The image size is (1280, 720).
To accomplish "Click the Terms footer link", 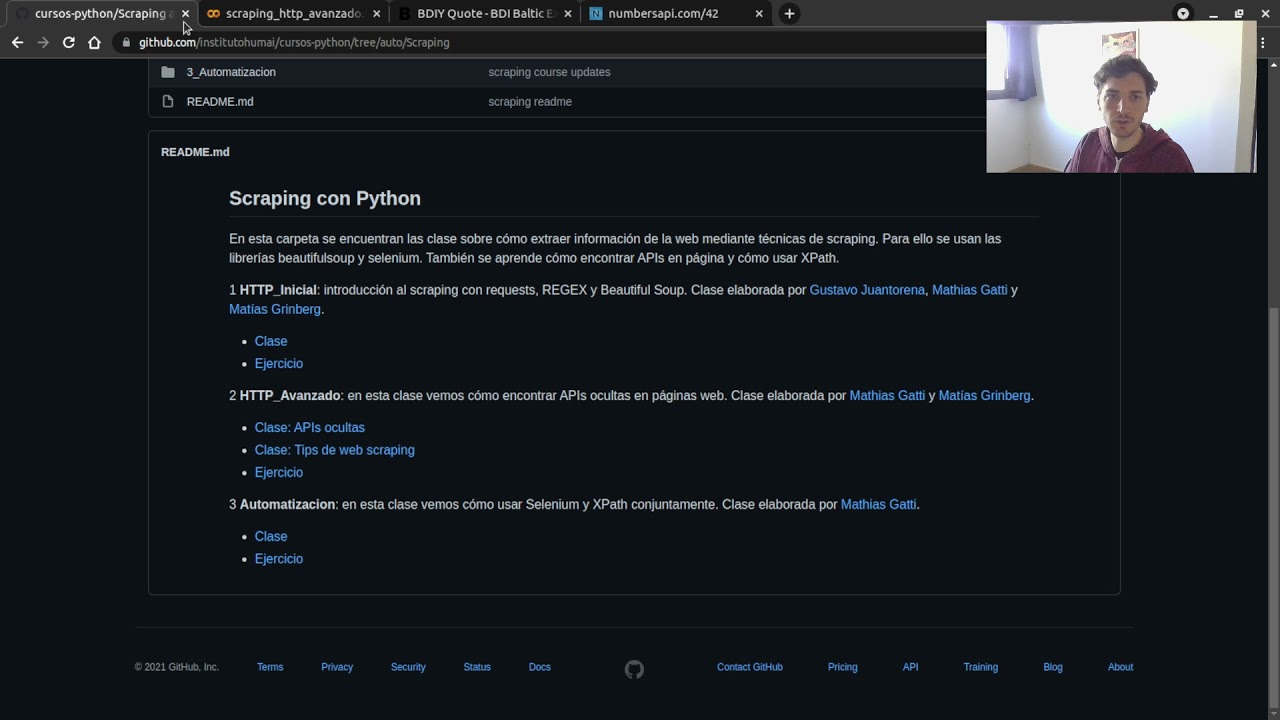I will (270, 667).
